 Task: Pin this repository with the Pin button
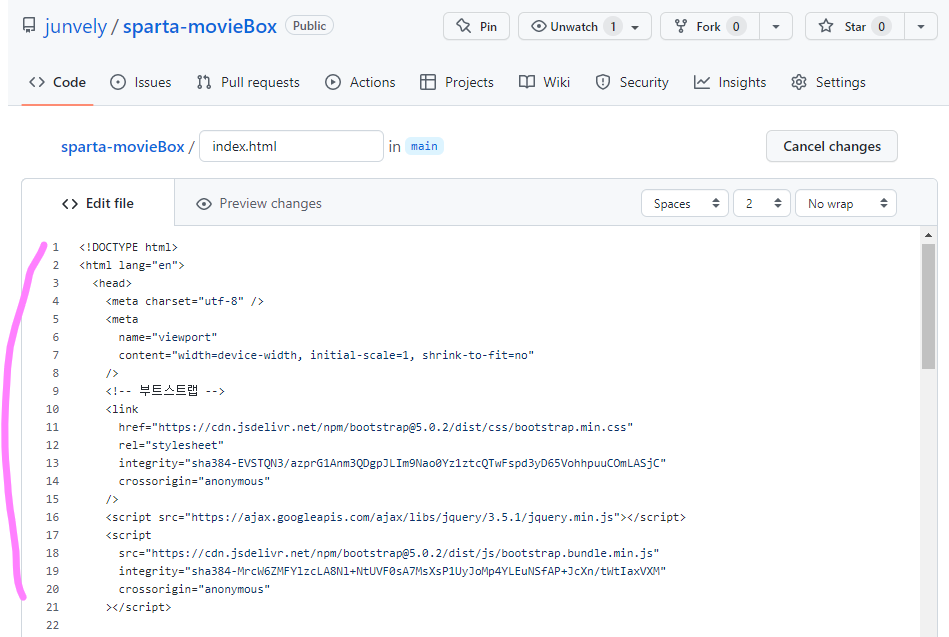(x=476, y=27)
